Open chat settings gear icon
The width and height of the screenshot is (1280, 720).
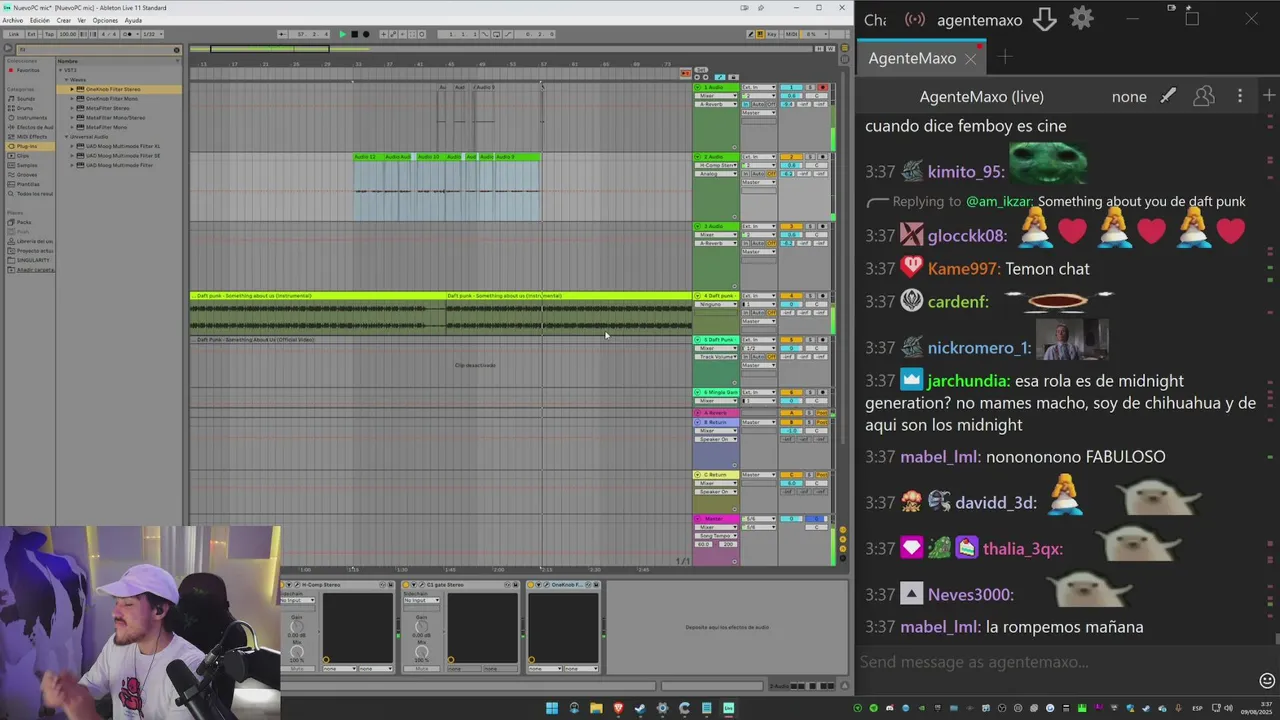[1082, 19]
